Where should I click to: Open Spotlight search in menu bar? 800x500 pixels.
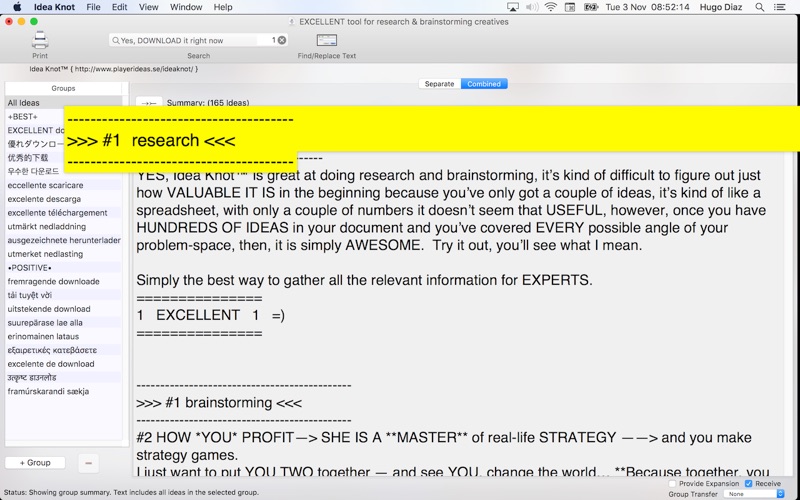[760, 7]
